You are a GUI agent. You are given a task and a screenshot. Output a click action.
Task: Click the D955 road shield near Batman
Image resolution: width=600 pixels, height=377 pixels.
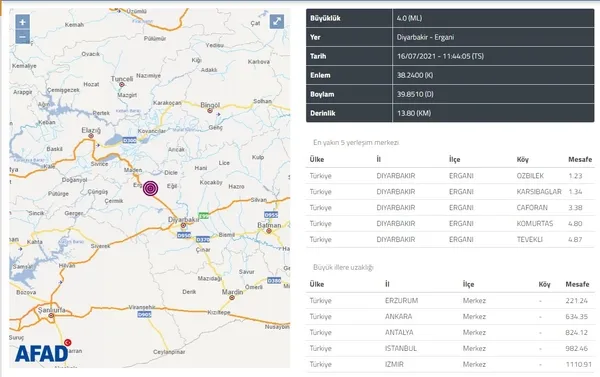point(271,215)
